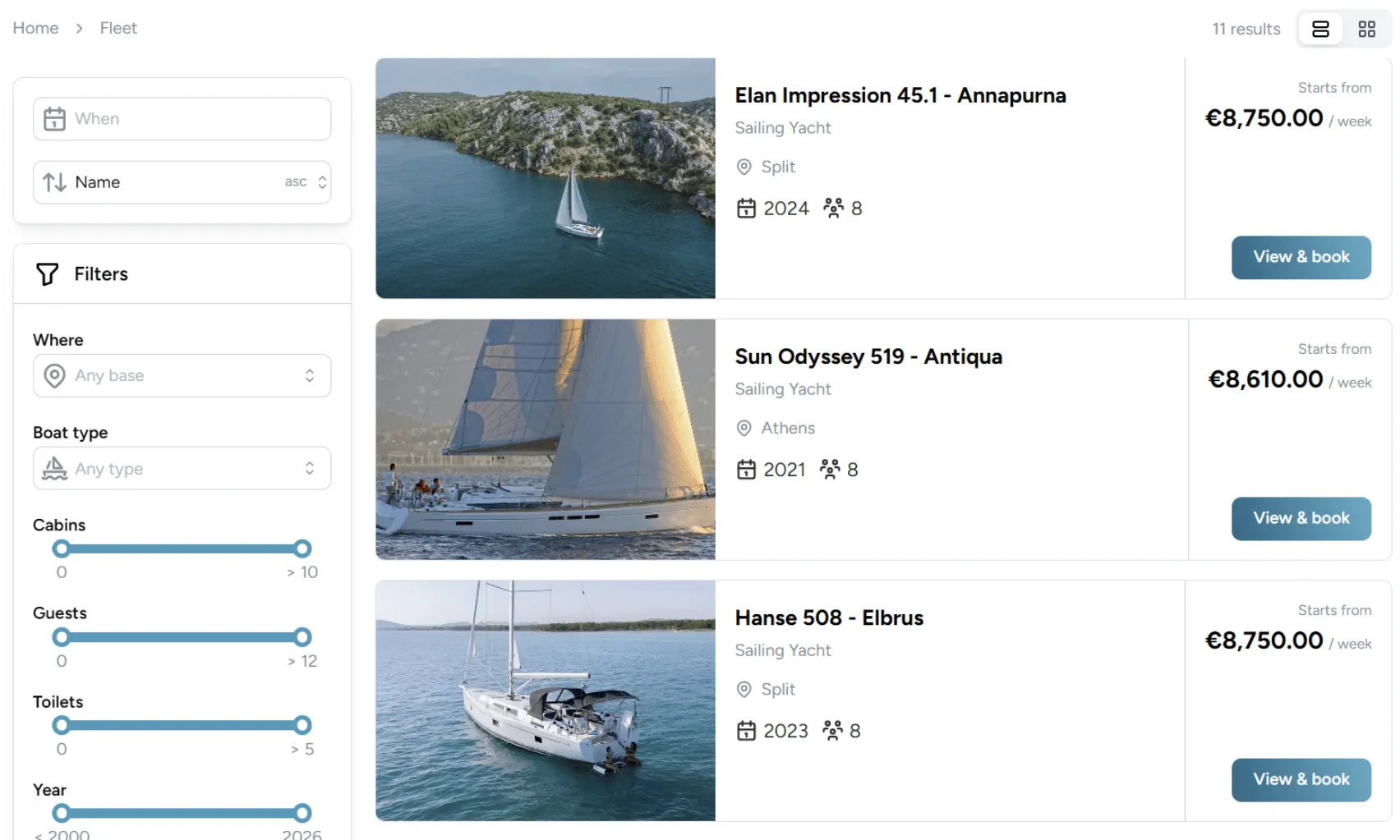
Task: Open the Sun Odyssey sails photo
Action: pos(546,439)
